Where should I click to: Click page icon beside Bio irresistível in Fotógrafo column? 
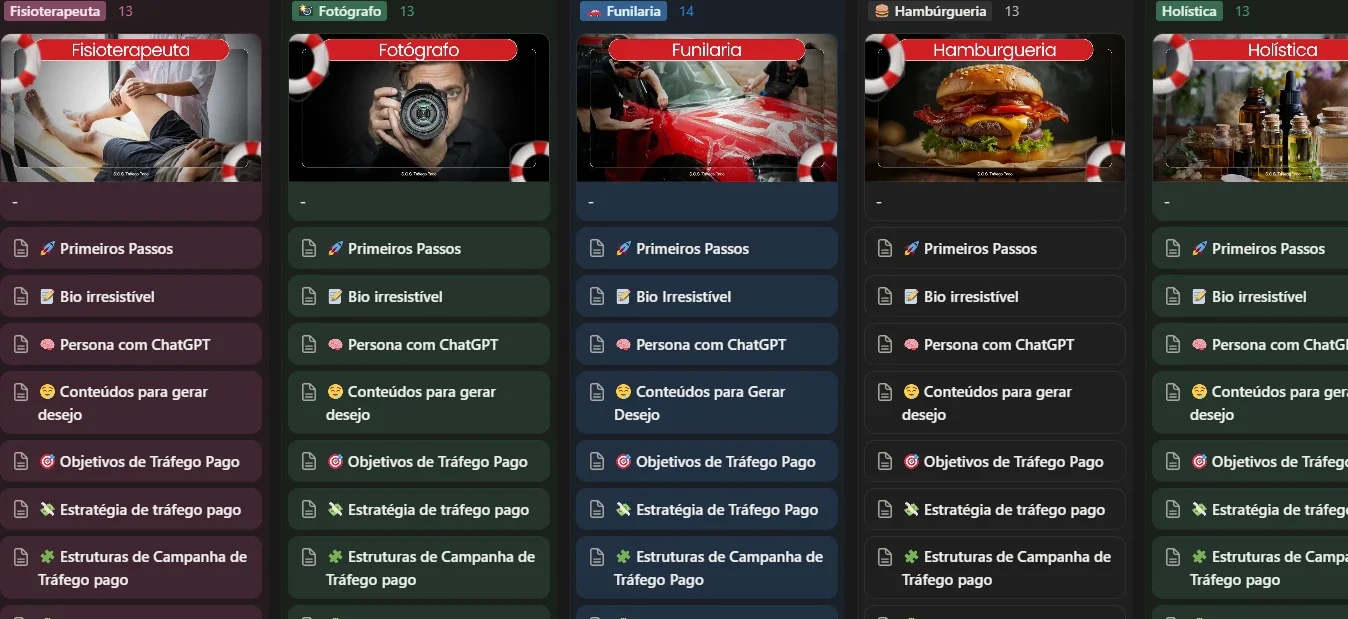[309, 297]
